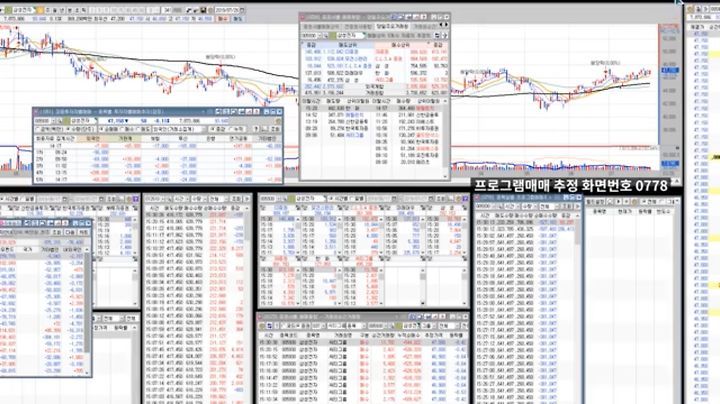Switch to 당일주요거래원 tab in broker window
Screen dimensions: 720x404
click(392, 27)
